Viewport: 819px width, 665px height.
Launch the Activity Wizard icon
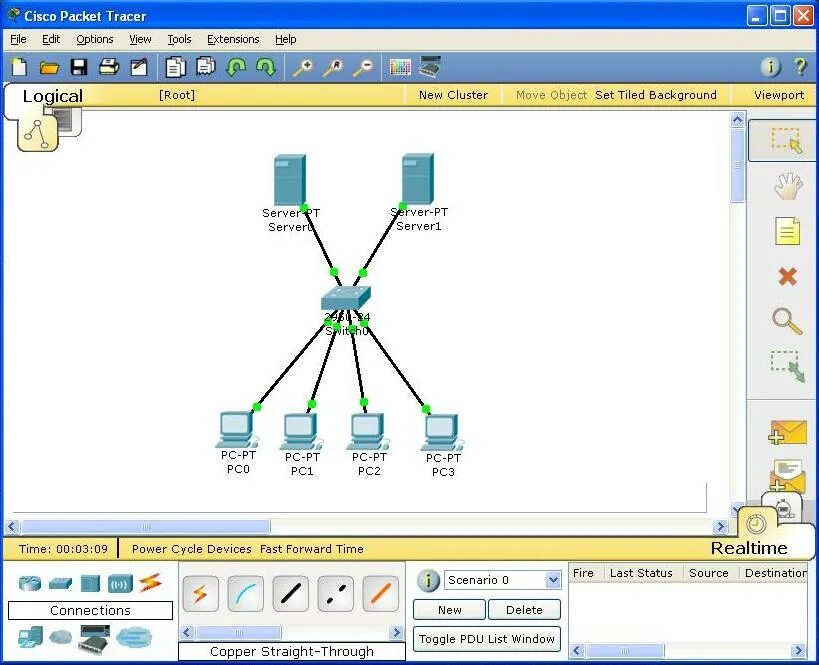139,67
